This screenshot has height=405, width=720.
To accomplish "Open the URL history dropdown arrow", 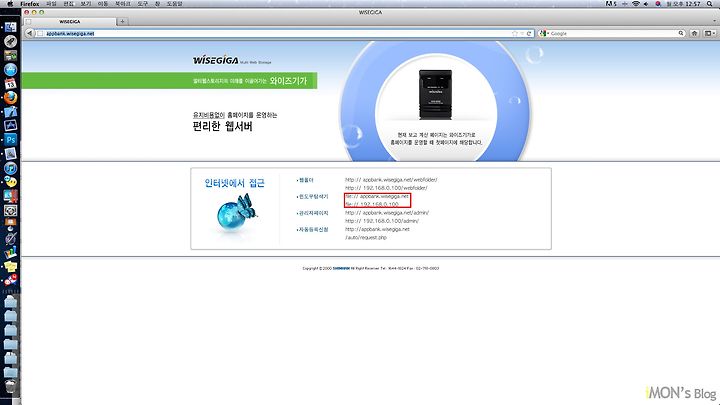I will tap(522, 34).
